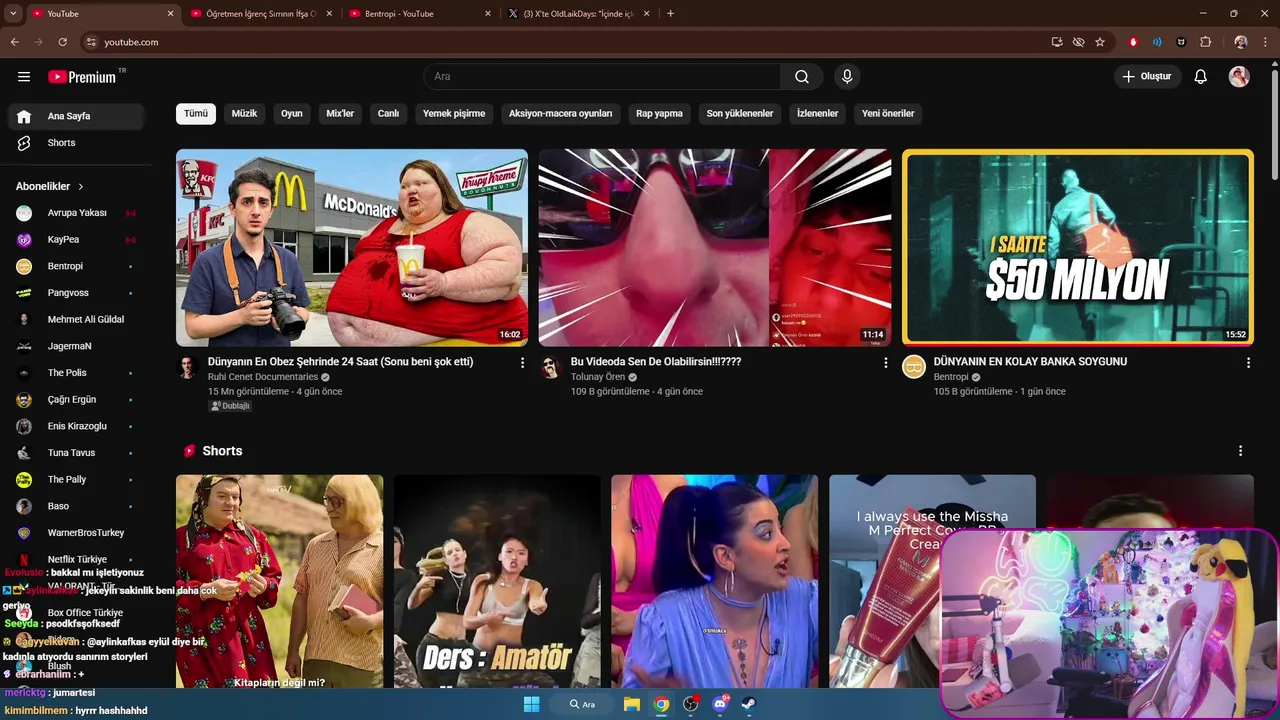Open the Tolunay Ören channel avatar
The height and width of the screenshot is (720, 1280).
551,367
